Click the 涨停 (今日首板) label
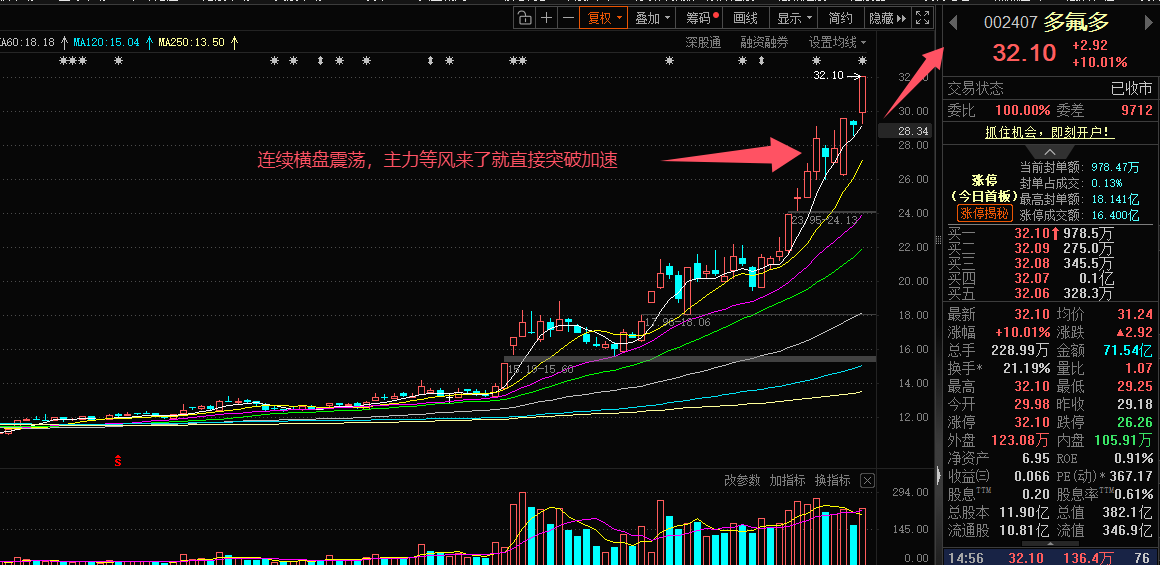Image resolution: width=1160 pixels, height=565 pixels. point(985,189)
